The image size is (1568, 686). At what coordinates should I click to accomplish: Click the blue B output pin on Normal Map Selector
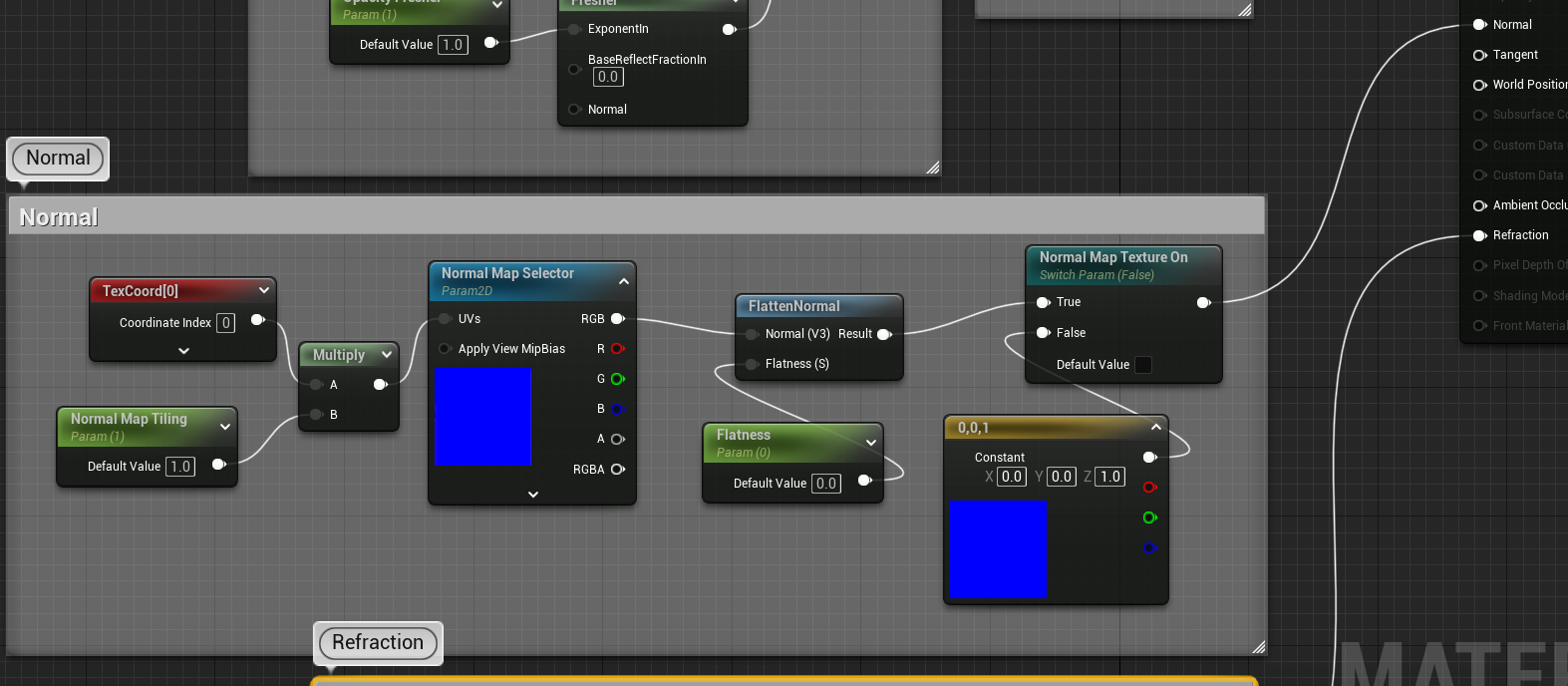617,409
